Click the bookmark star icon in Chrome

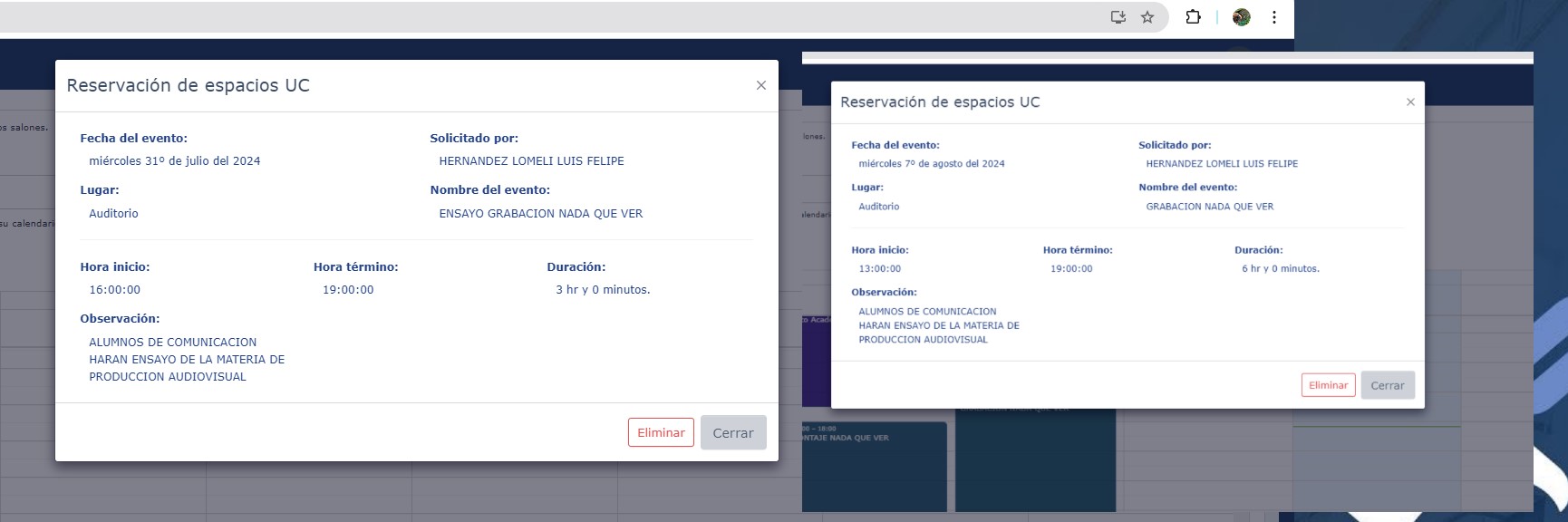1147,17
